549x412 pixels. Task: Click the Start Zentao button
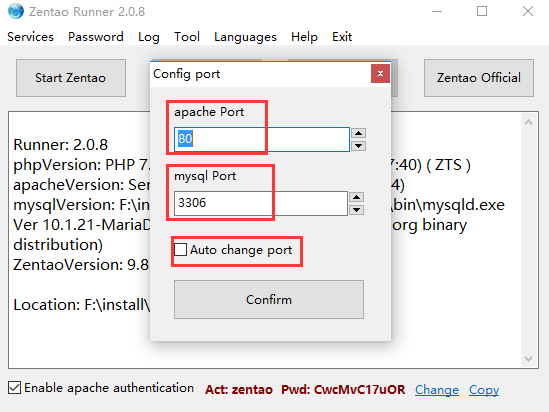point(71,78)
